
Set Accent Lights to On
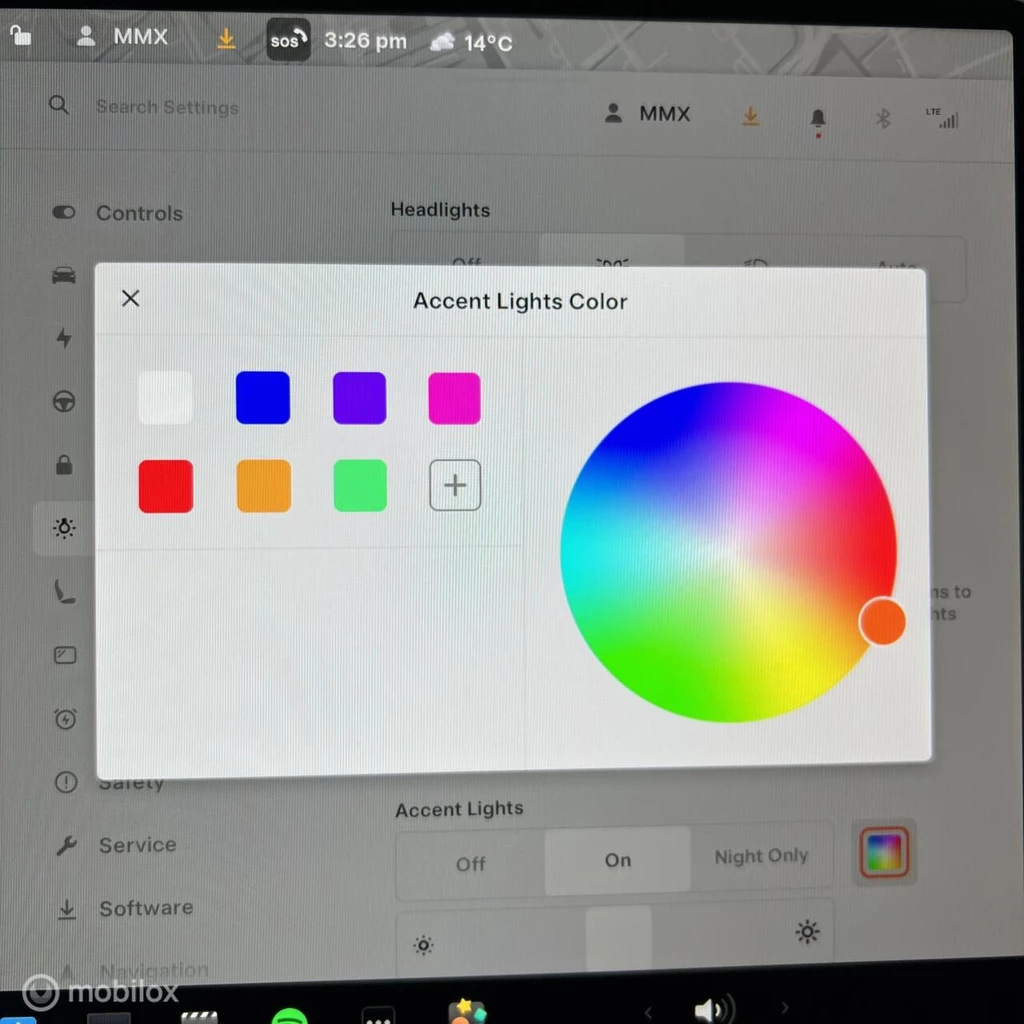tap(618, 860)
